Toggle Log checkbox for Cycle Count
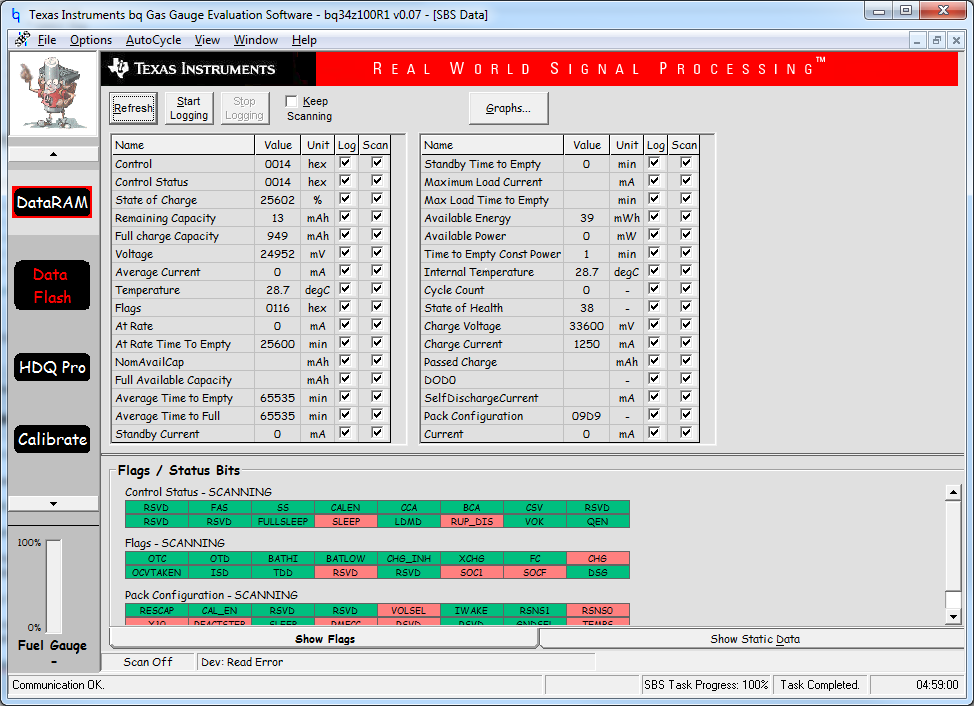 click(654, 289)
